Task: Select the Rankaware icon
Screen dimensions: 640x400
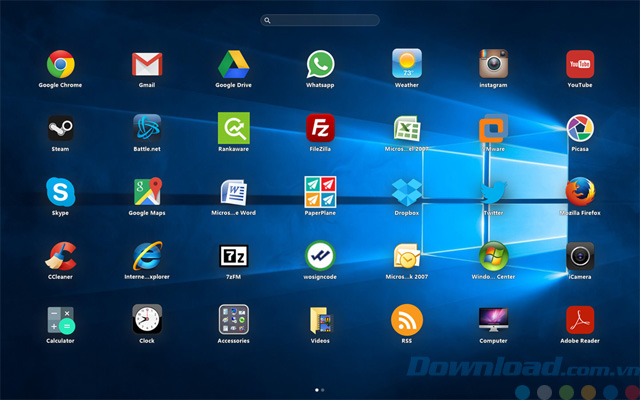Action: point(233,128)
